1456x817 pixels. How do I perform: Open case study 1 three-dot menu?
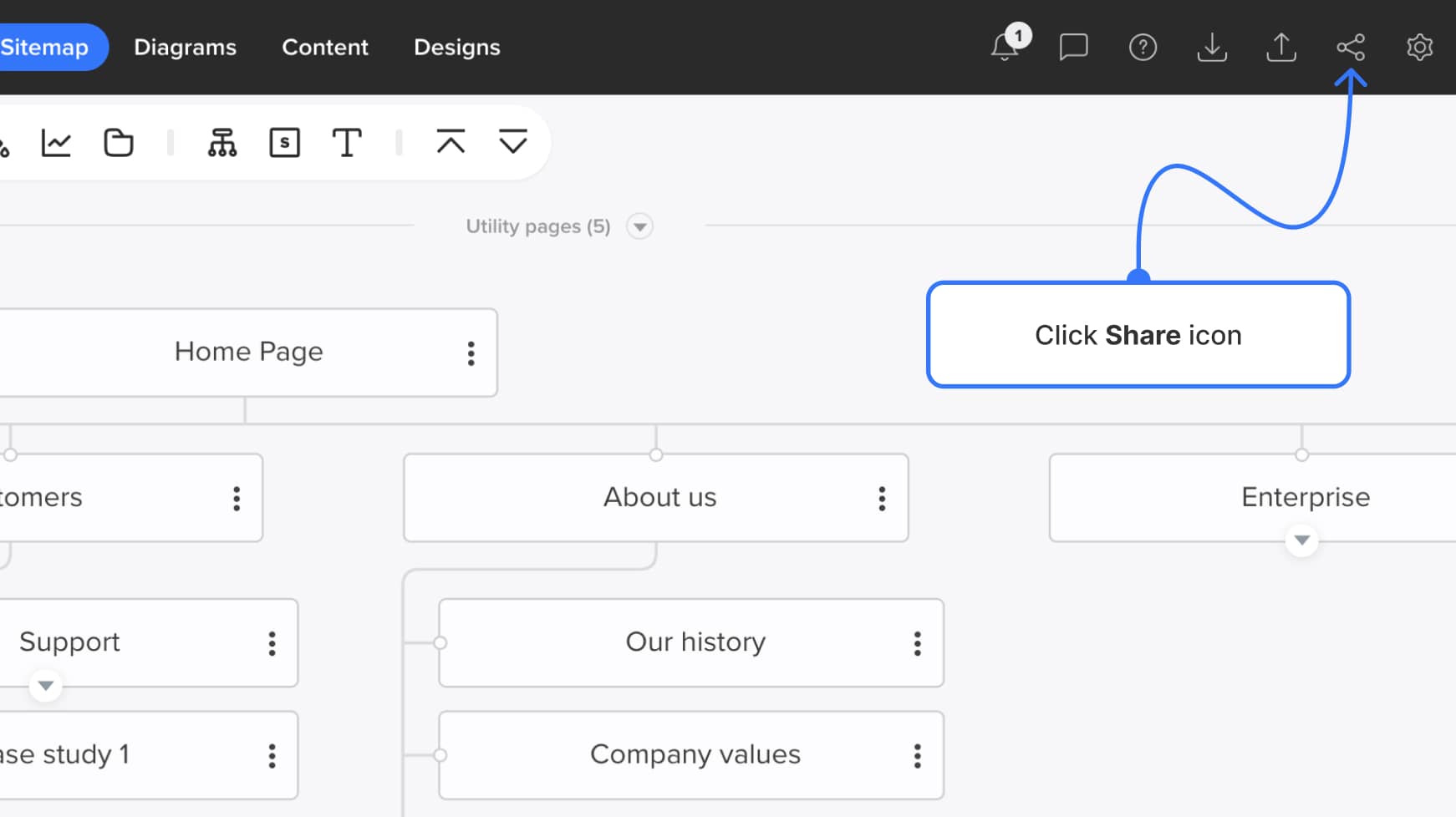272,756
